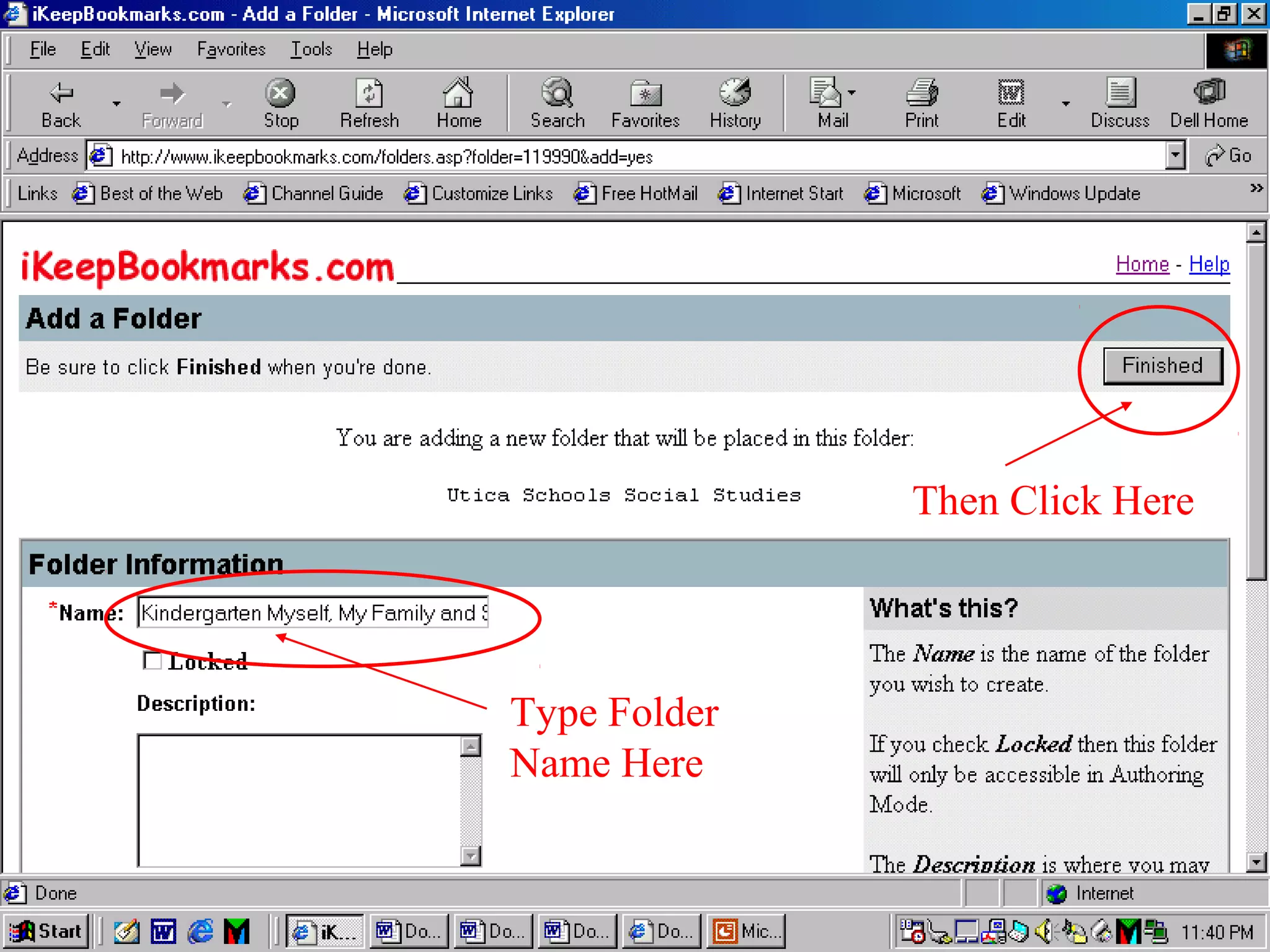Stop the page load with the Stop button
This screenshot has height=952, width=1270.
point(281,104)
